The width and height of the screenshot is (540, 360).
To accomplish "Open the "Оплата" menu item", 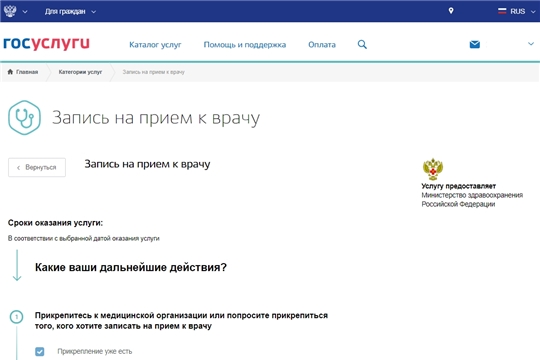I will point(322,45).
